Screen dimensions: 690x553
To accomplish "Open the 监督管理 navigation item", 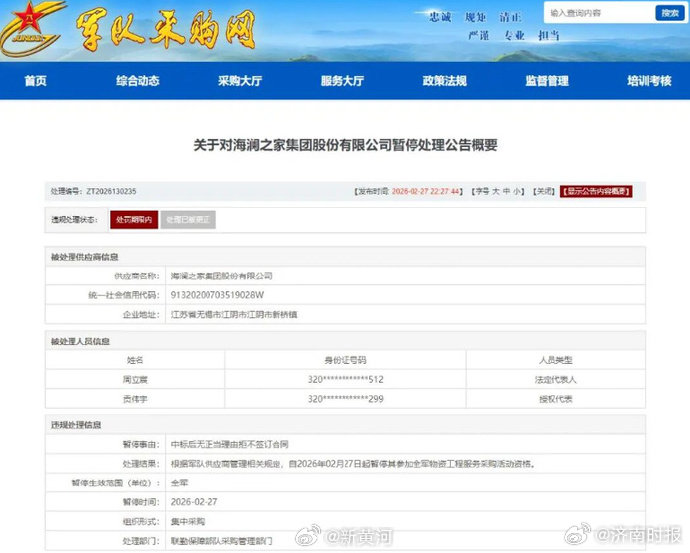I will 547,81.
